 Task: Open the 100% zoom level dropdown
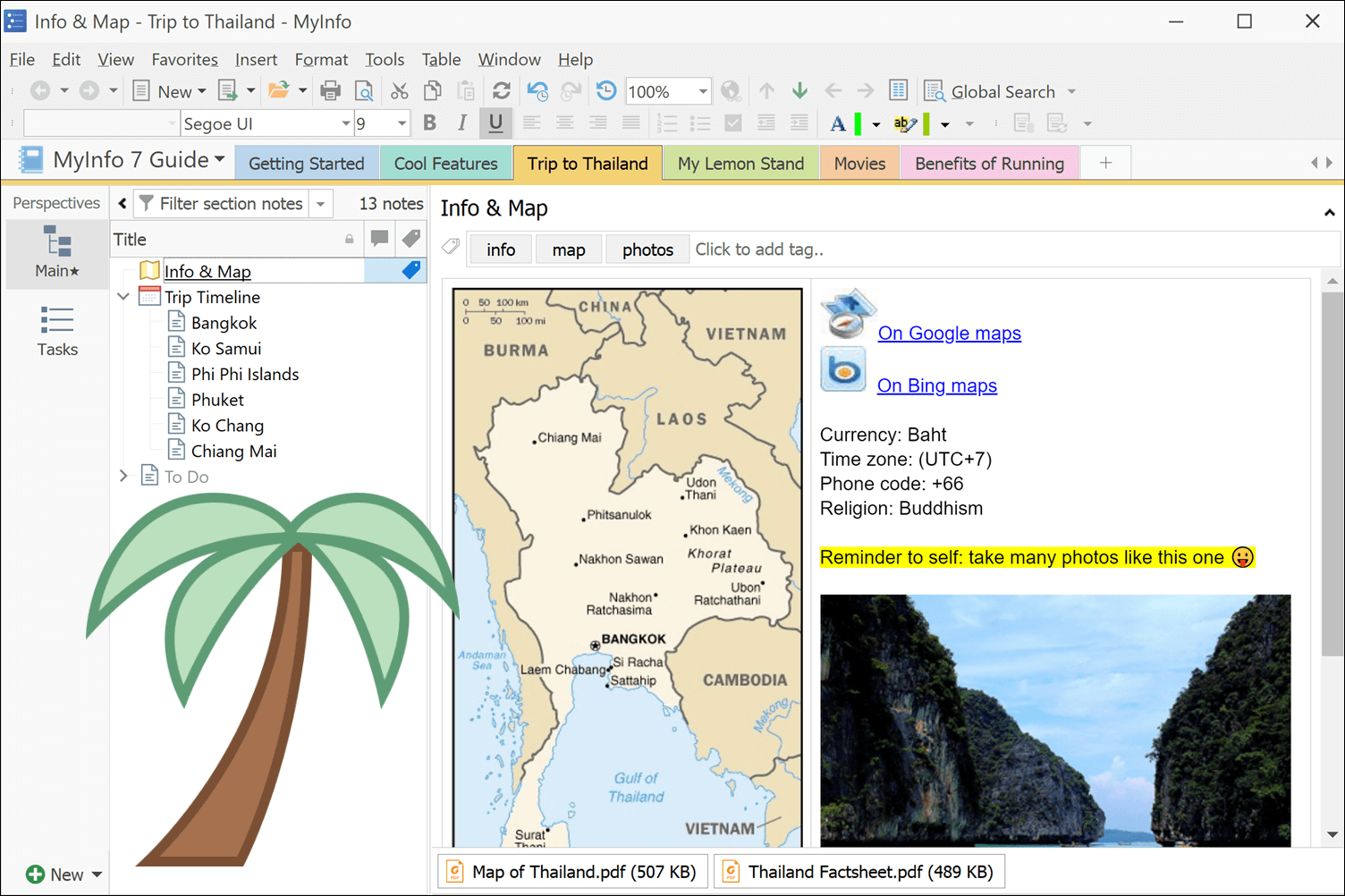(x=703, y=90)
